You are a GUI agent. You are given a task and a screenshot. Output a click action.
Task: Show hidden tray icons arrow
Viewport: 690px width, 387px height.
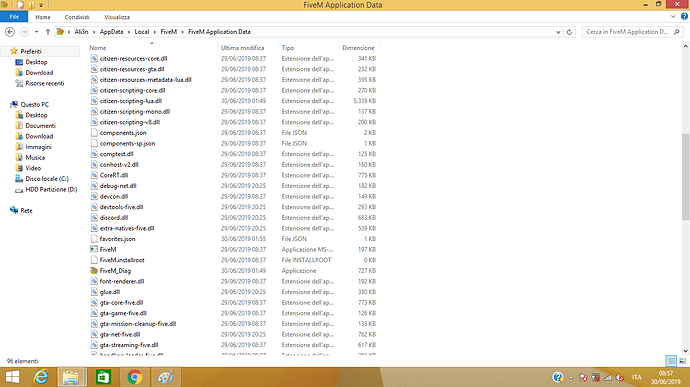point(571,377)
